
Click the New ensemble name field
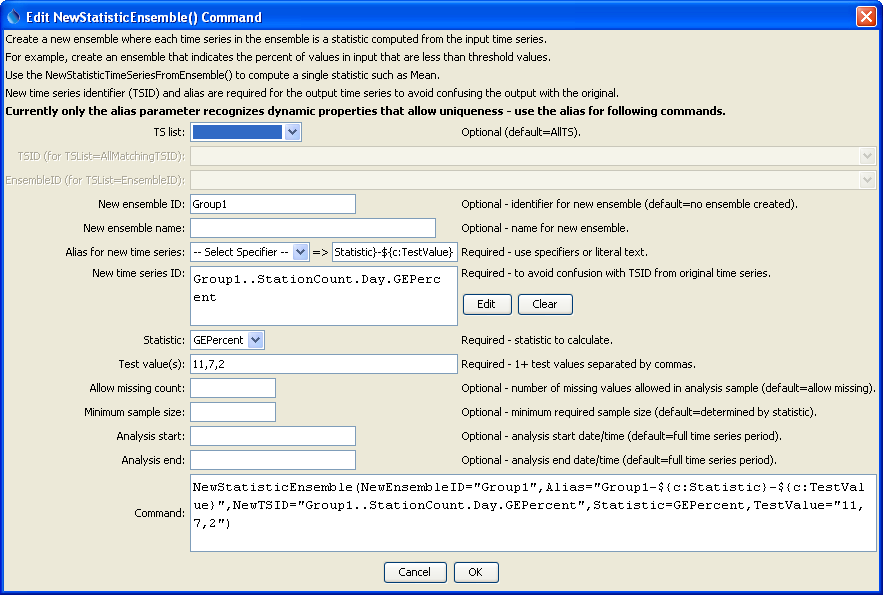point(313,228)
